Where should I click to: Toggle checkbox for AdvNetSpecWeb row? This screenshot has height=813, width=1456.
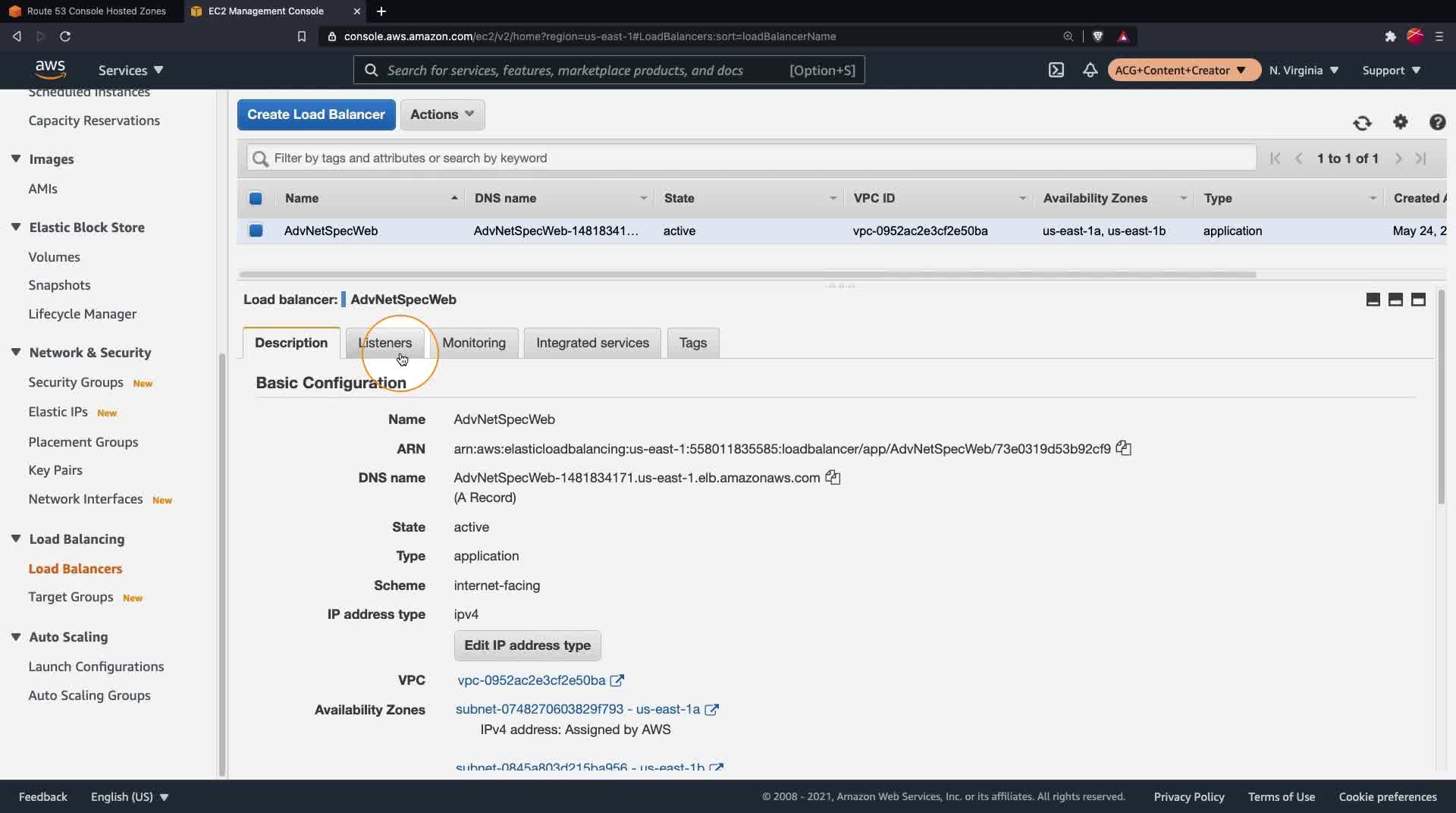coord(256,231)
